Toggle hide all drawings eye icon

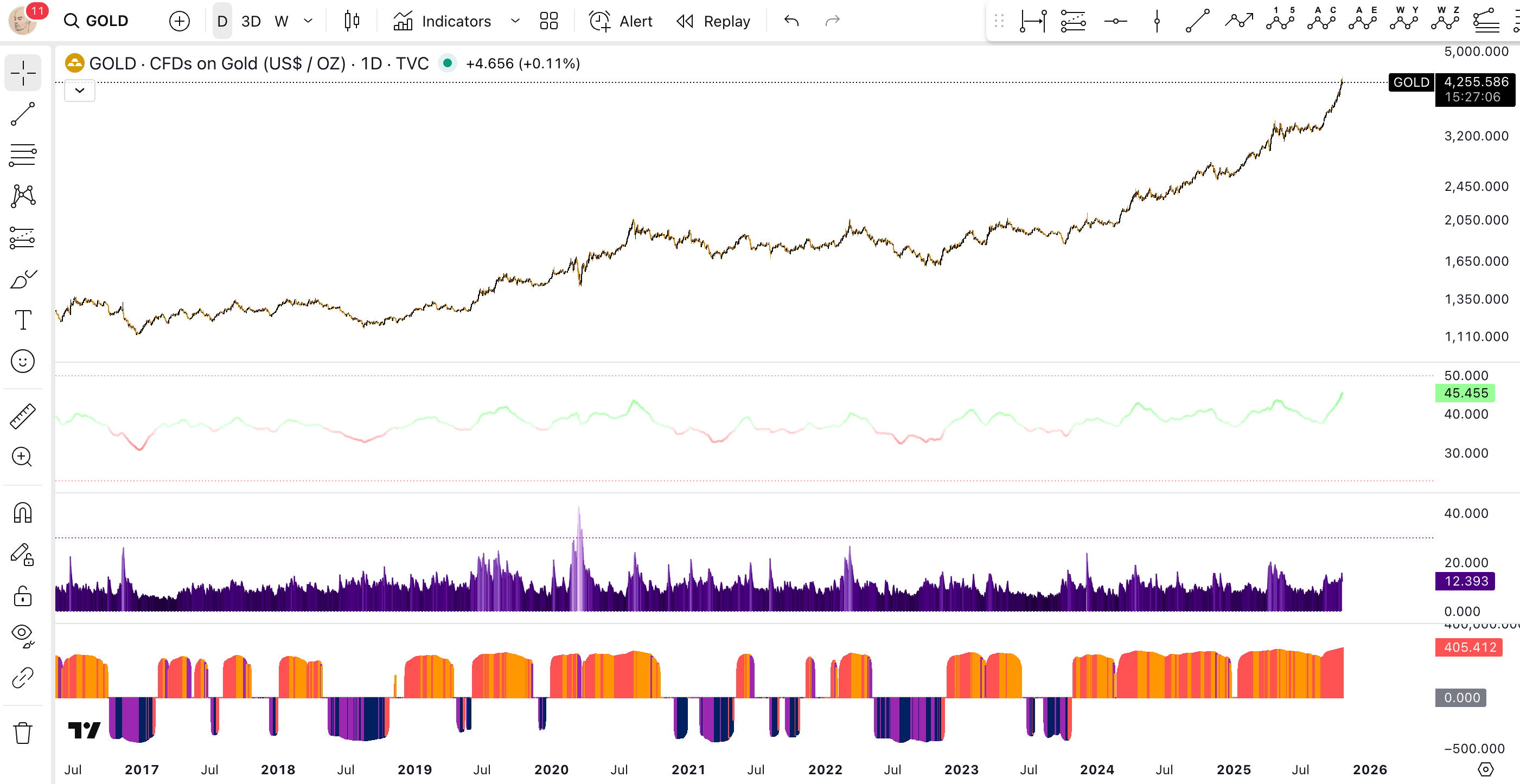pos(22,636)
